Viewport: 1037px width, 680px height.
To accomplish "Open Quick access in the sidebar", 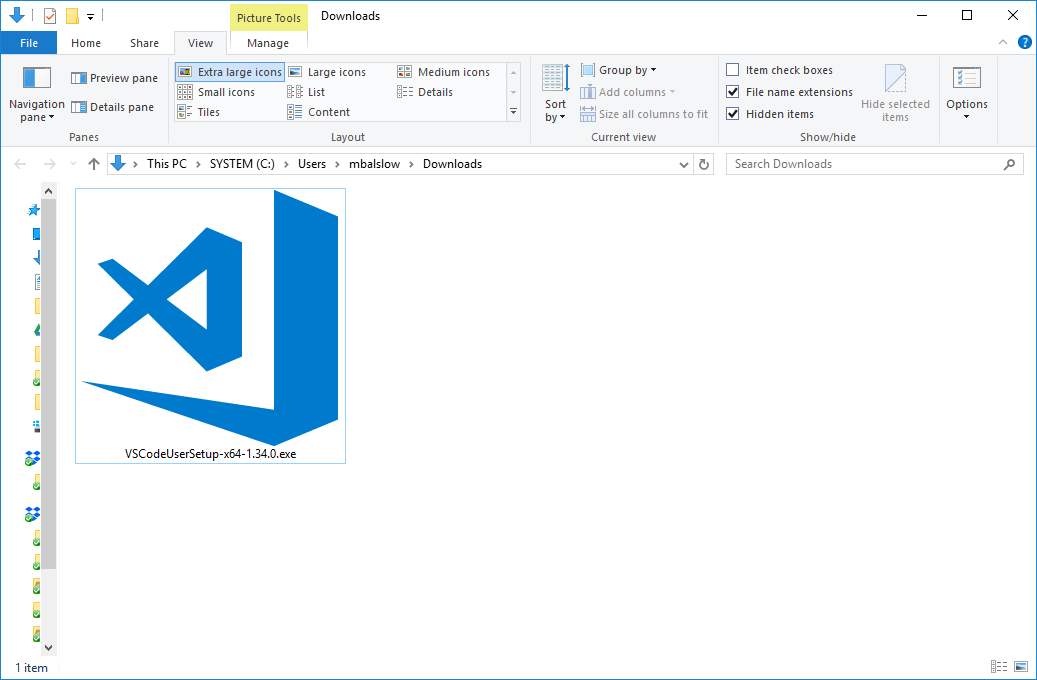I will [34, 210].
